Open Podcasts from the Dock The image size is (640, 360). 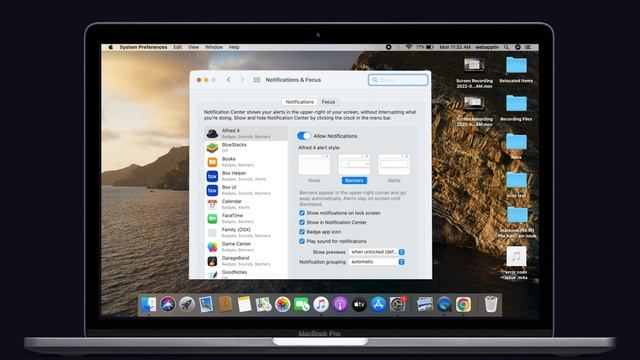[340, 304]
